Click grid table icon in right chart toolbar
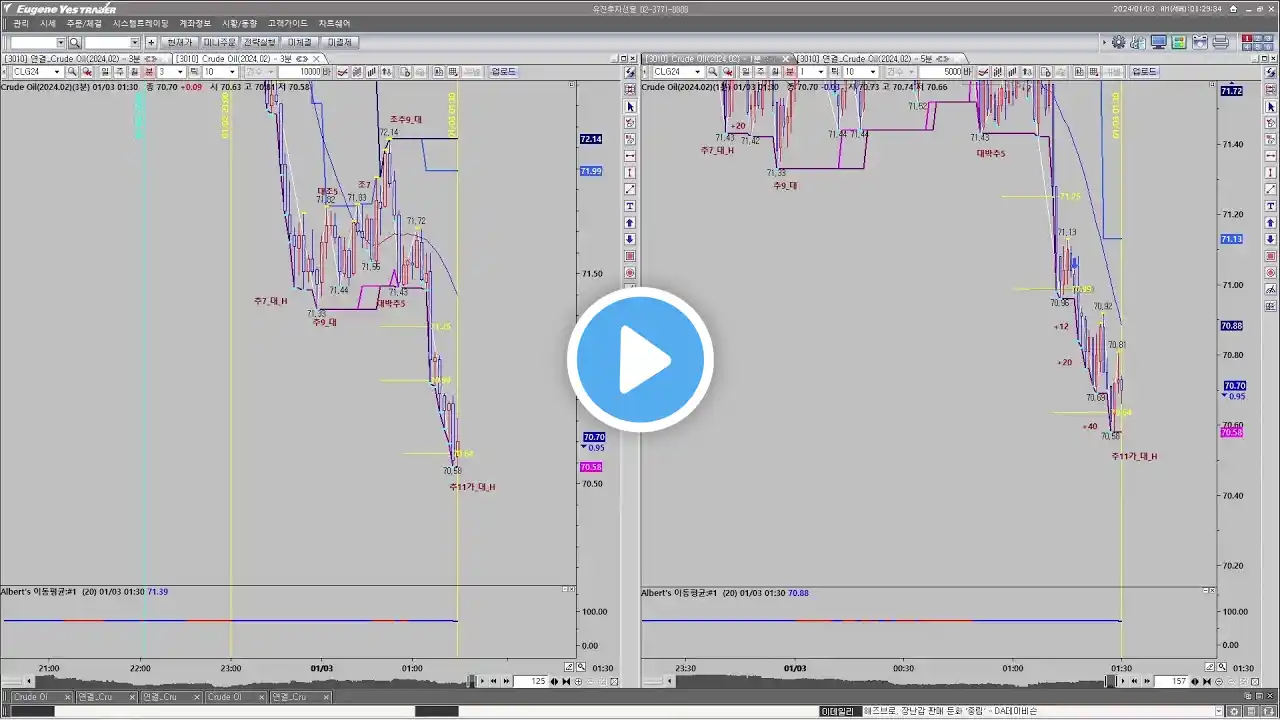The width and height of the screenshot is (1280, 720). coord(1094,71)
